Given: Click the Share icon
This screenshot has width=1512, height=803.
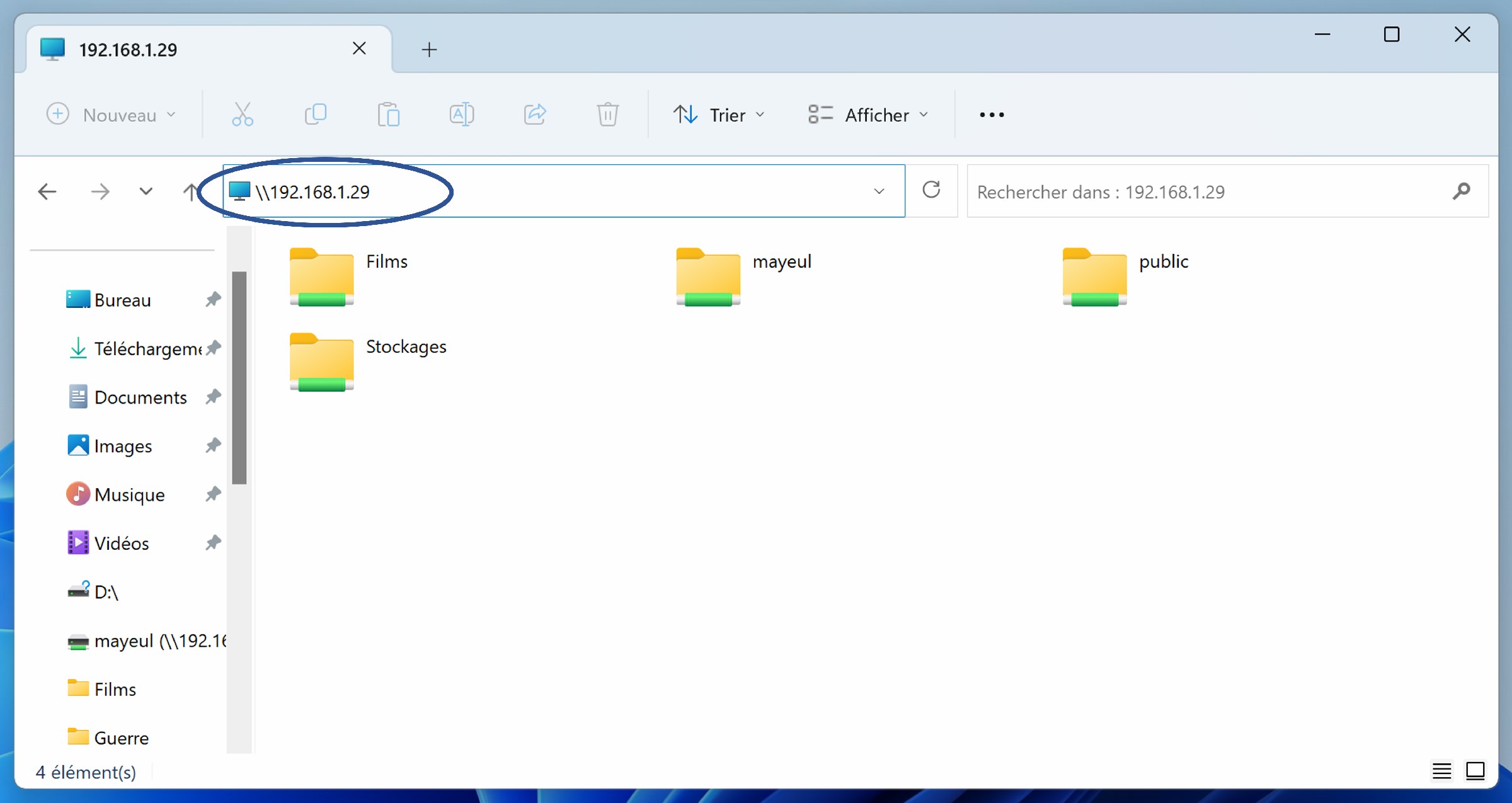Looking at the screenshot, I should (535, 115).
